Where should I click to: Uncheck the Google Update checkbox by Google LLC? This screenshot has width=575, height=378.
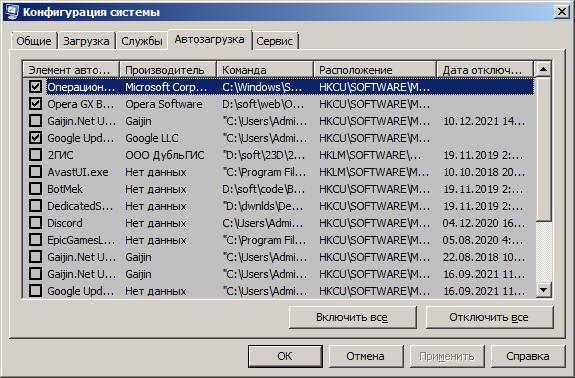click(35, 138)
